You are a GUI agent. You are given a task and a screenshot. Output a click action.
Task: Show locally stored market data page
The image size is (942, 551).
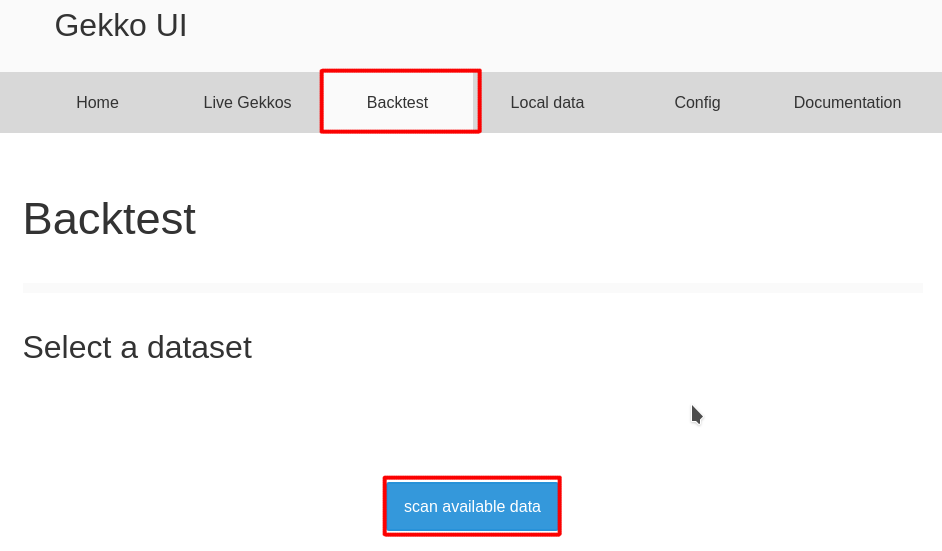tap(547, 102)
